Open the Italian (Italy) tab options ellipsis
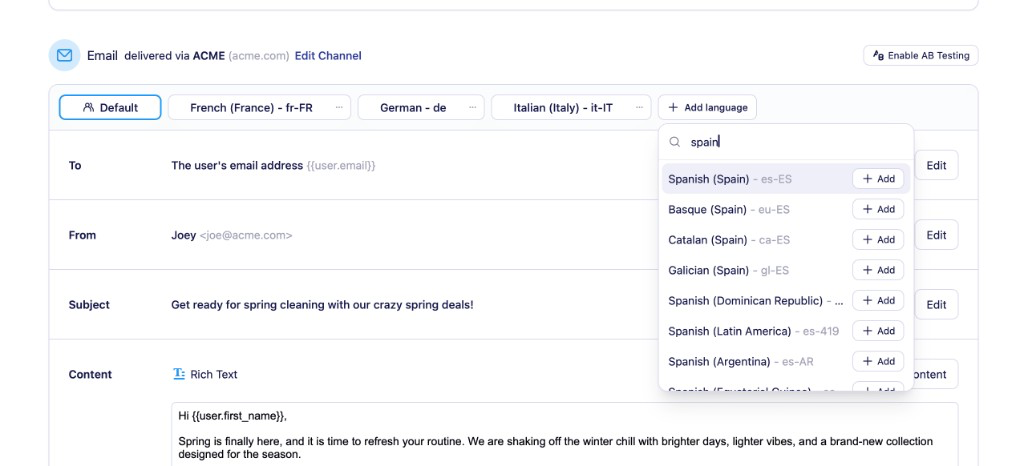Image resolution: width=1024 pixels, height=466 pixels. [x=639, y=108]
